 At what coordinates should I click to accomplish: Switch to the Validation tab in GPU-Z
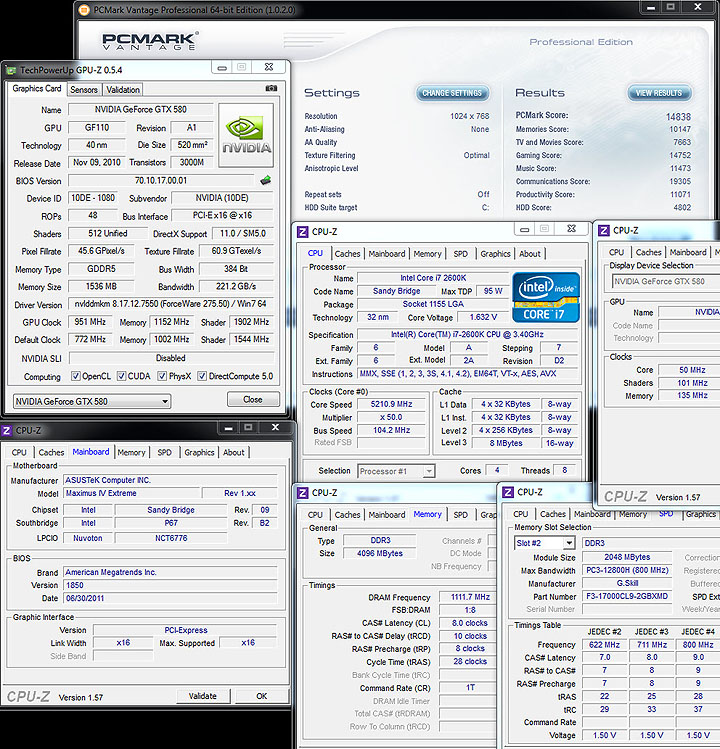point(123,90)
